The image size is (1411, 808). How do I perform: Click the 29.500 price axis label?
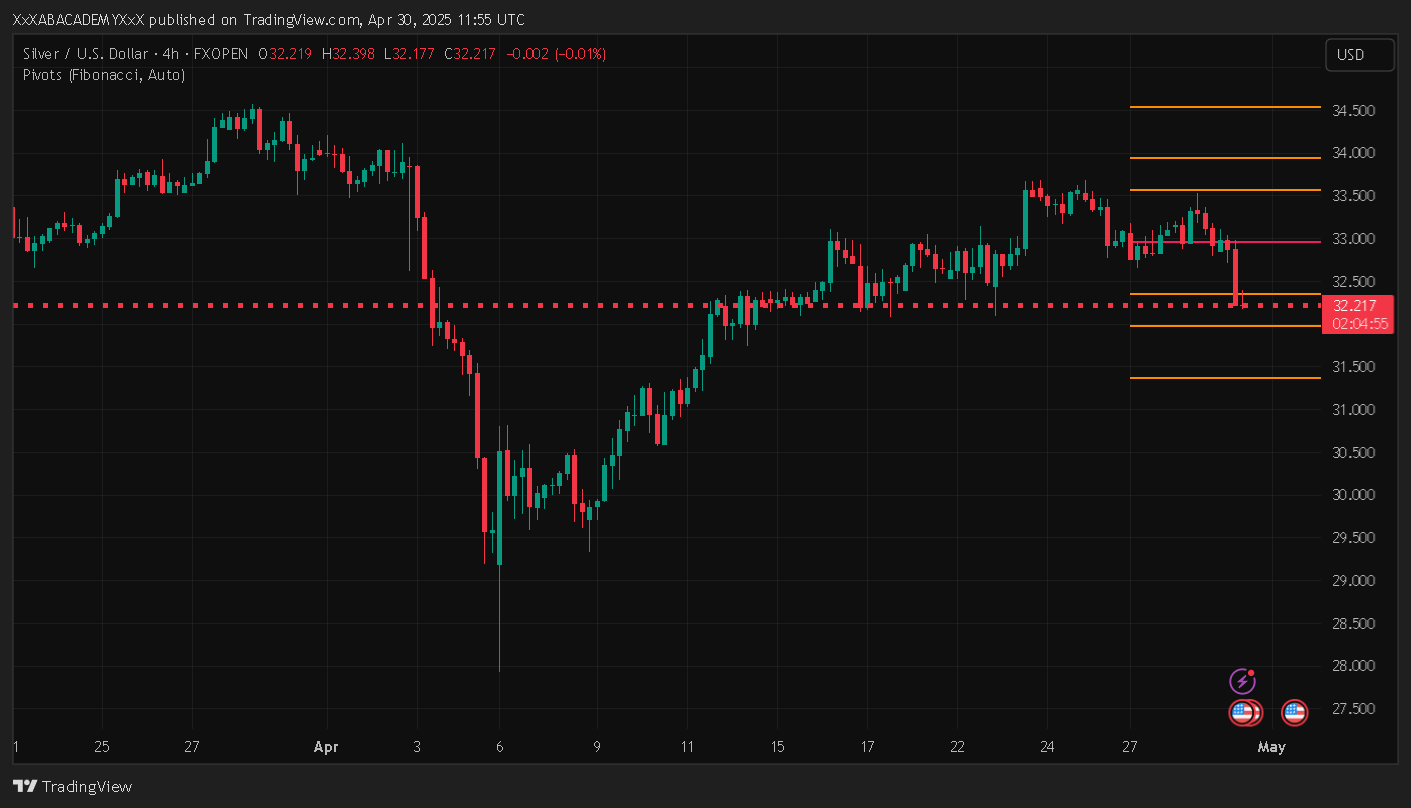1353,538
